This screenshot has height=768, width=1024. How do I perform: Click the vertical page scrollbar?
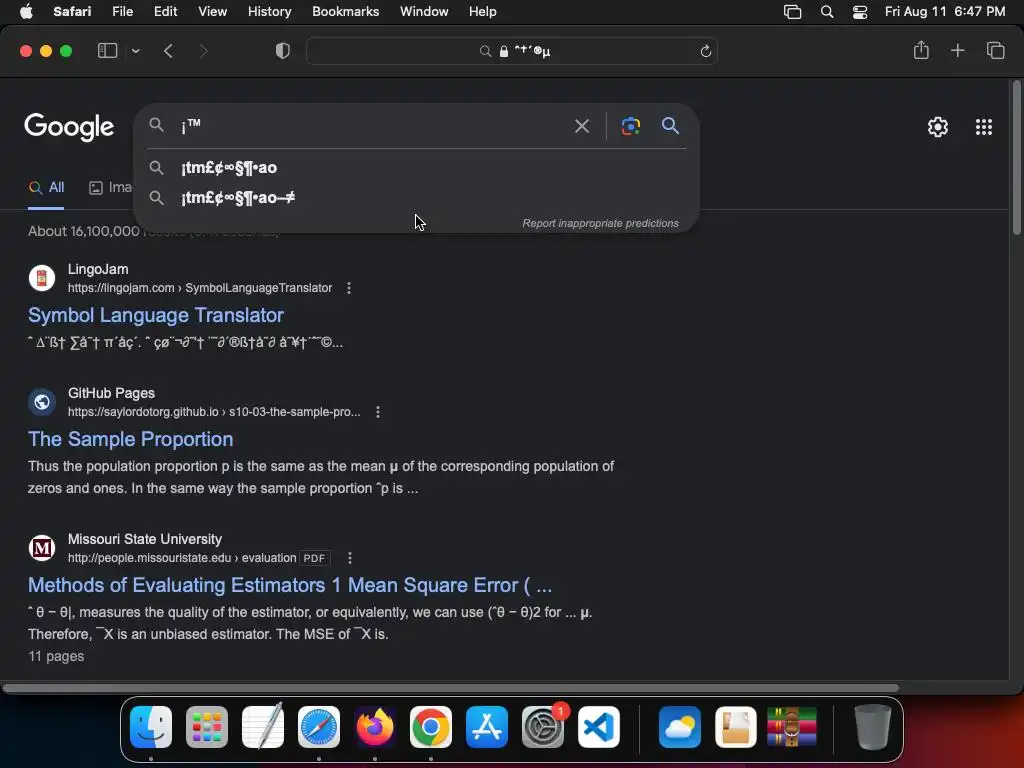(1016, 158)
